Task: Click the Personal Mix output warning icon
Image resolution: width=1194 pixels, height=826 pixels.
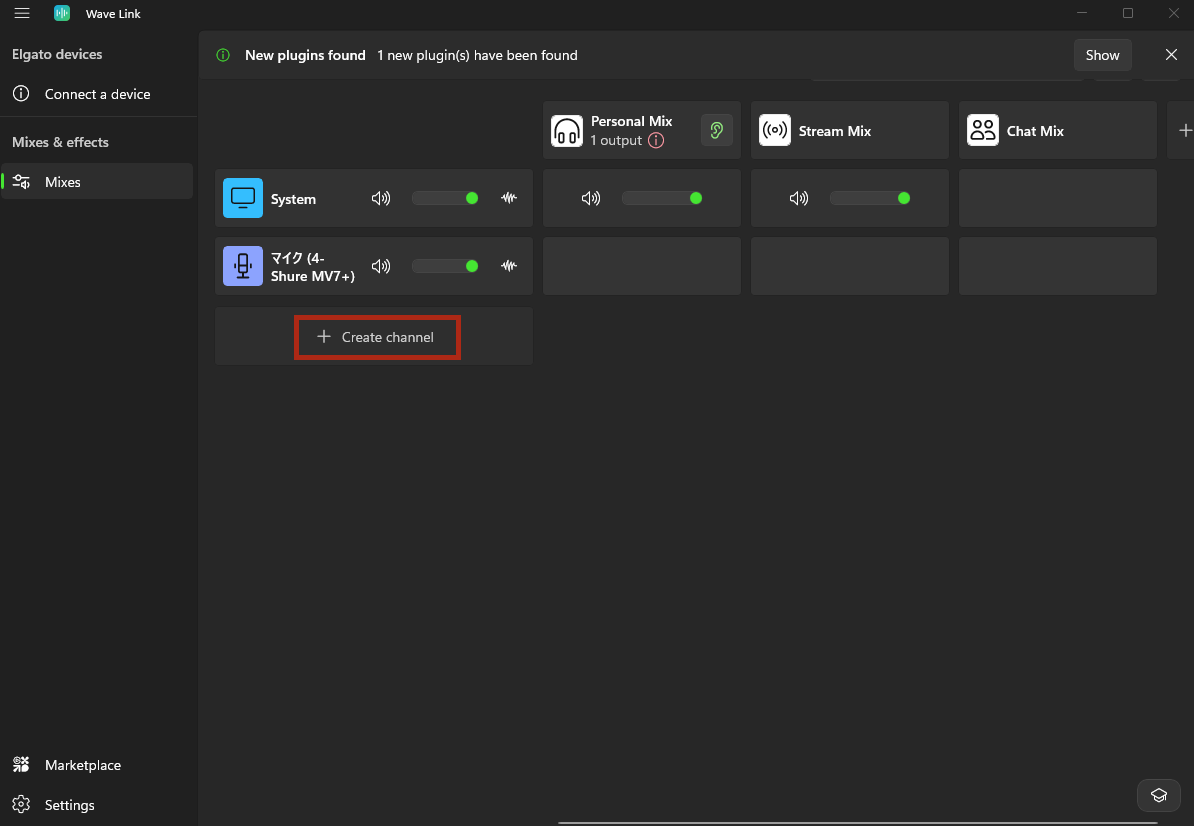Action: click(x=656, y=141)
